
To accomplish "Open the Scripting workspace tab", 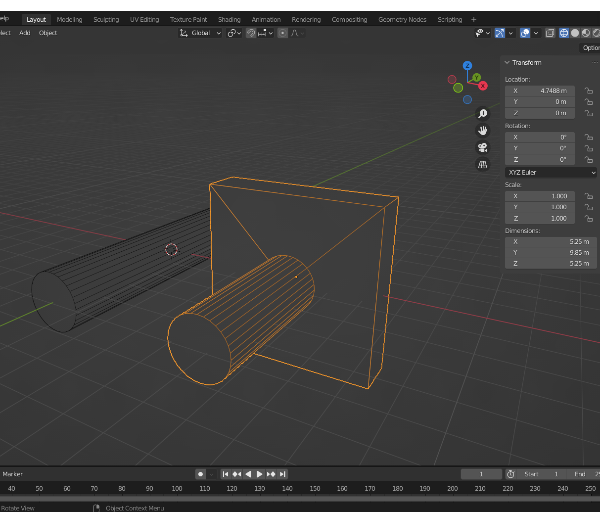I will 450,20.
